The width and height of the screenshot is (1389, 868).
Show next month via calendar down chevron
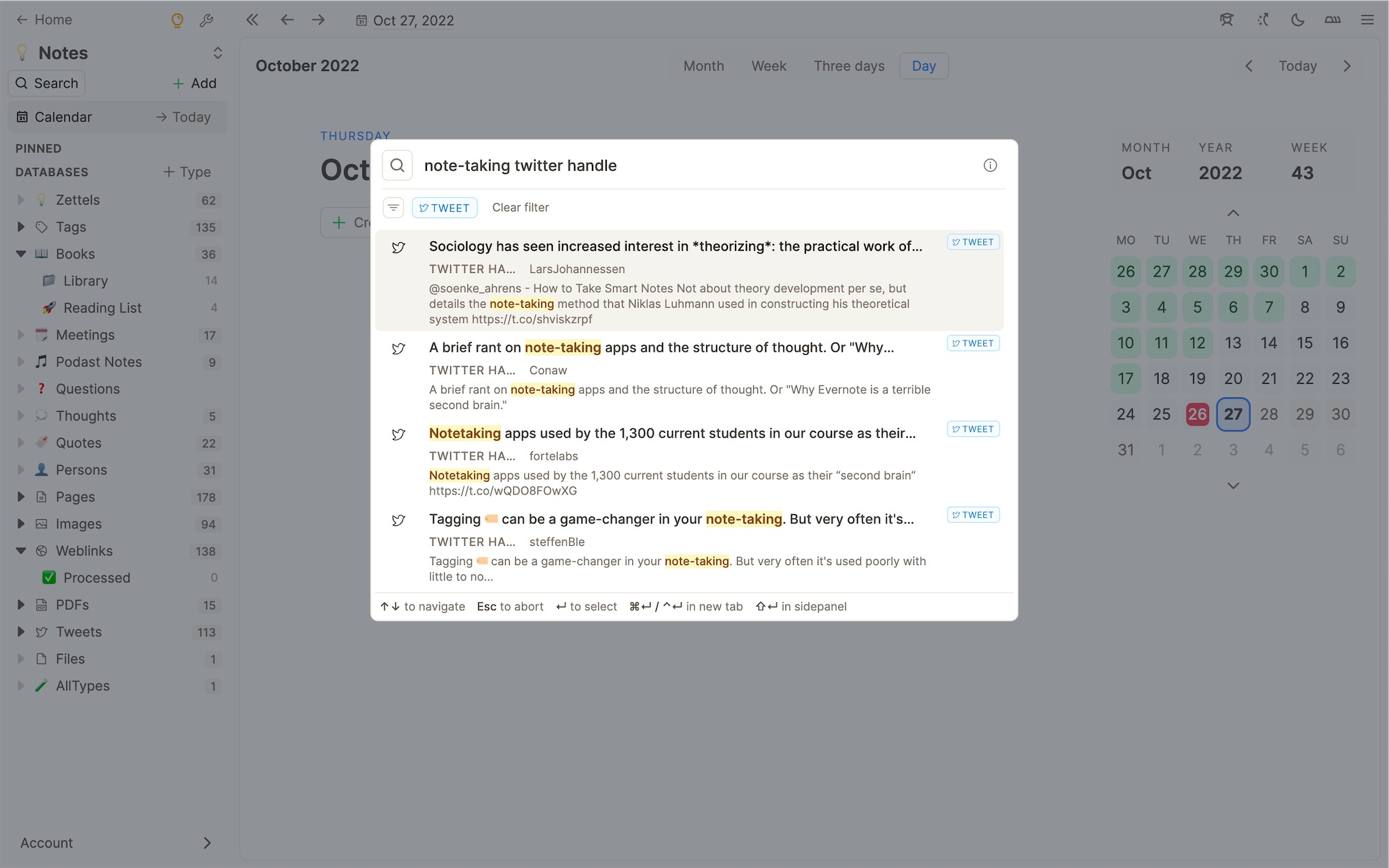(x=1233, y=486)
